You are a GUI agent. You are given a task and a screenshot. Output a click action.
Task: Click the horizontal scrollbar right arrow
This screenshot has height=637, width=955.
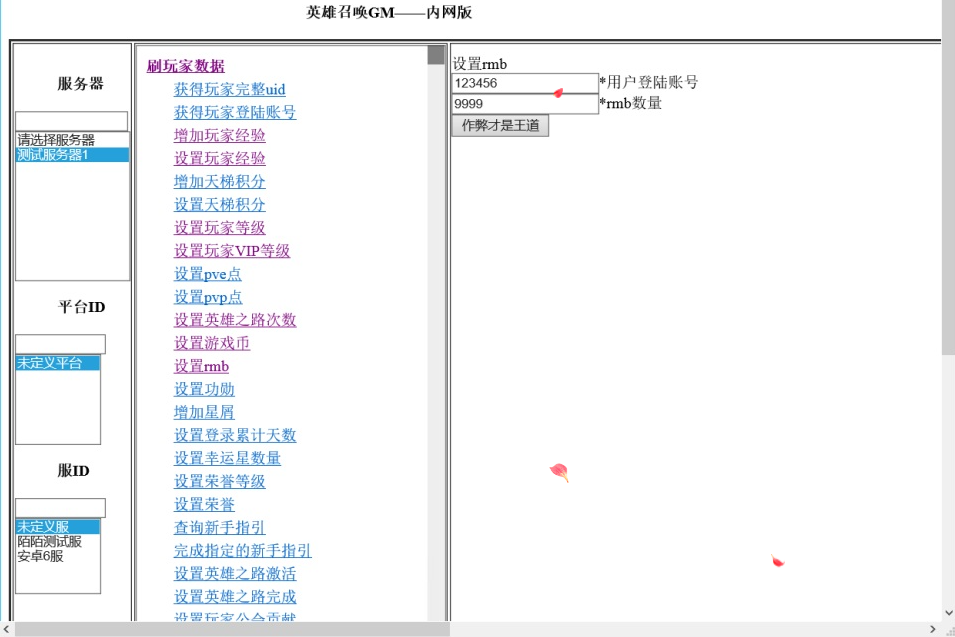pyautogui.click(x=933, y=629)
